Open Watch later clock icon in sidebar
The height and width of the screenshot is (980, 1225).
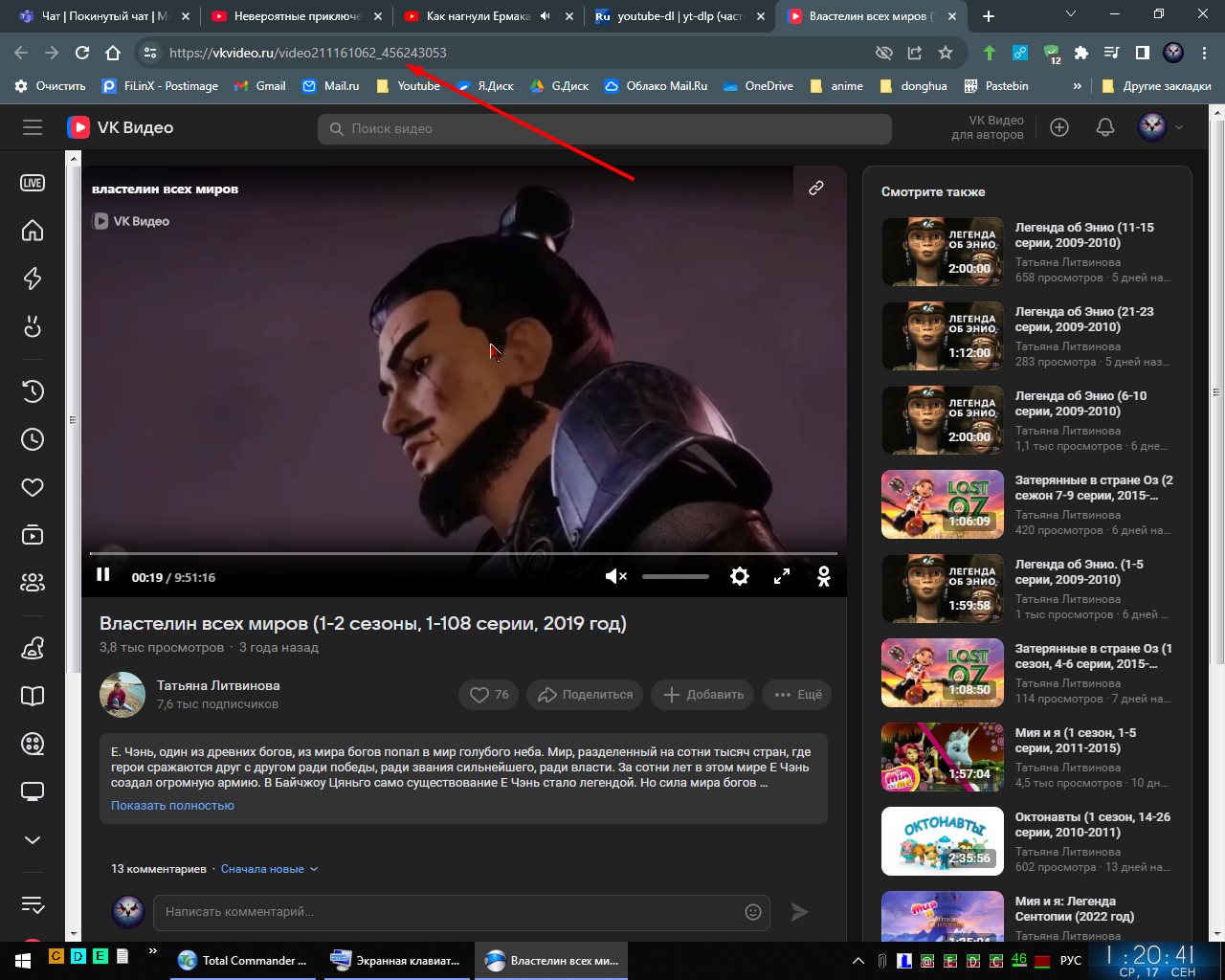click(33, 439)
